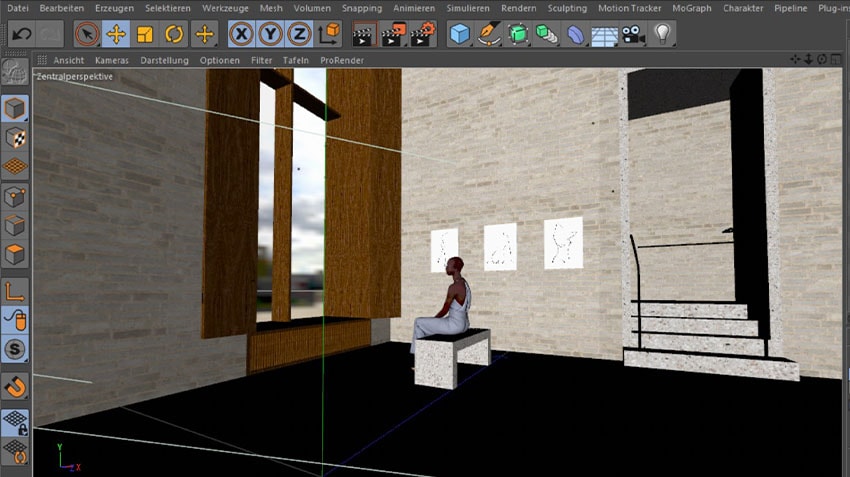
Task: Open the viewport Kameras menu
Action: coord(112,60)
